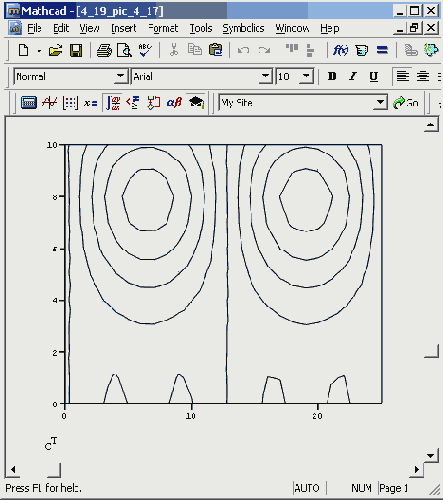Select the C transpose plot label
This screenshot has height=500, width=443.
(x=51, y=444)
